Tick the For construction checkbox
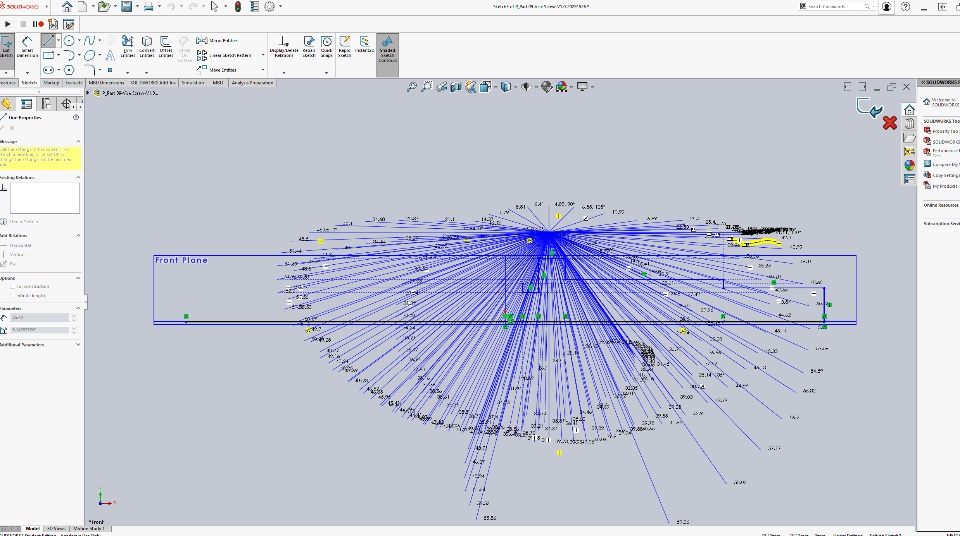The height and width of the screenshot is (536, 960). pos(12,286)
